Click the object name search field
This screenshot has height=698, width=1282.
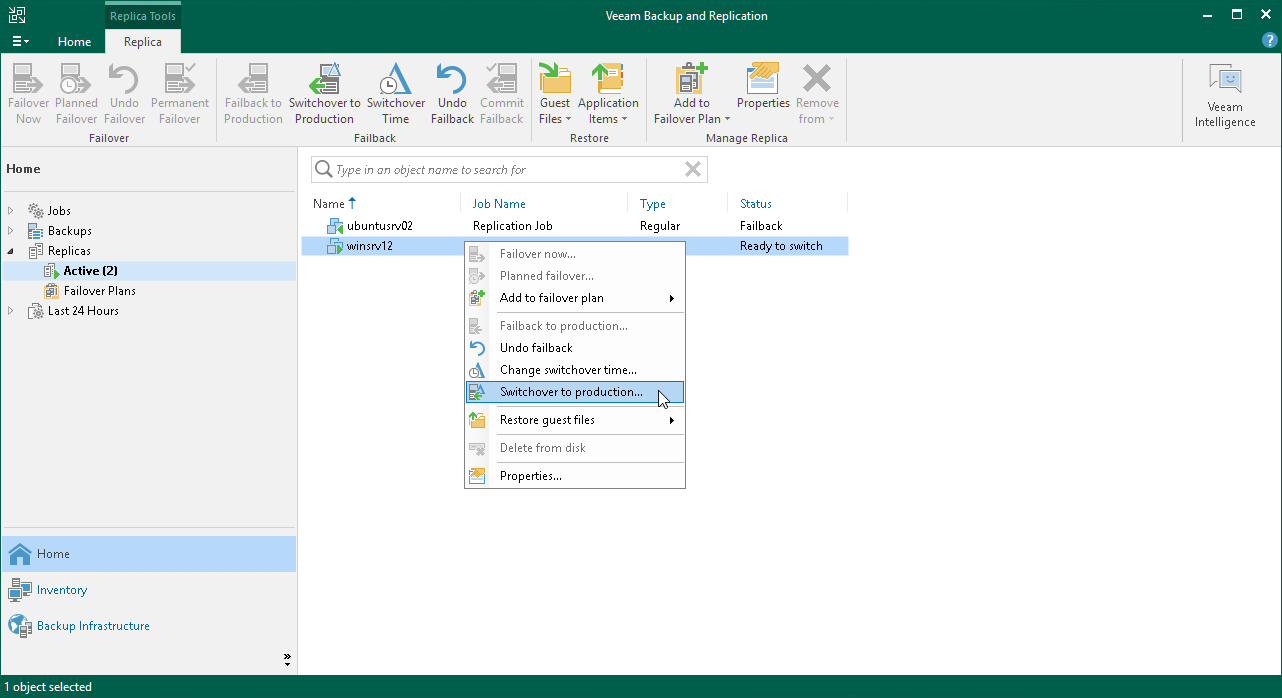(x=508, y=170)
